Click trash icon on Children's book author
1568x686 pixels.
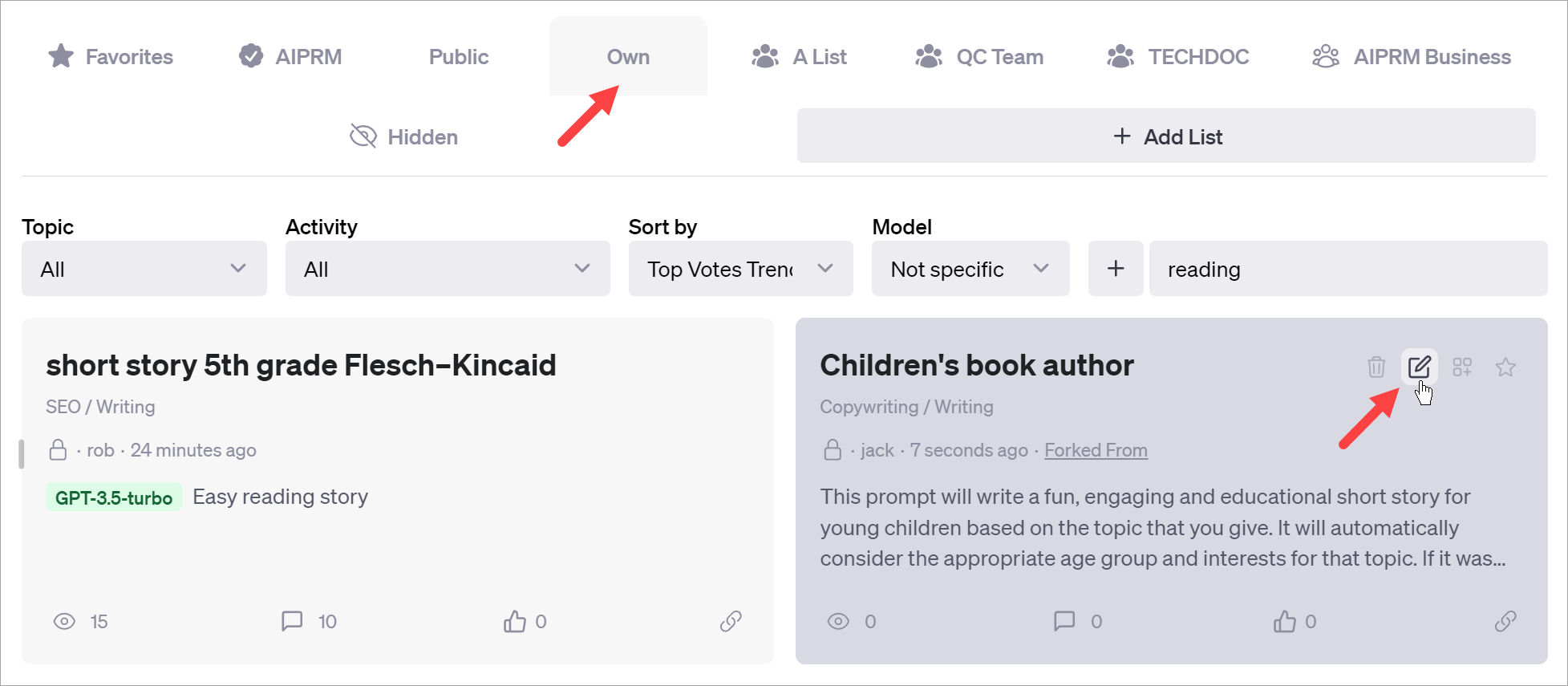[x=1376, y=367]
